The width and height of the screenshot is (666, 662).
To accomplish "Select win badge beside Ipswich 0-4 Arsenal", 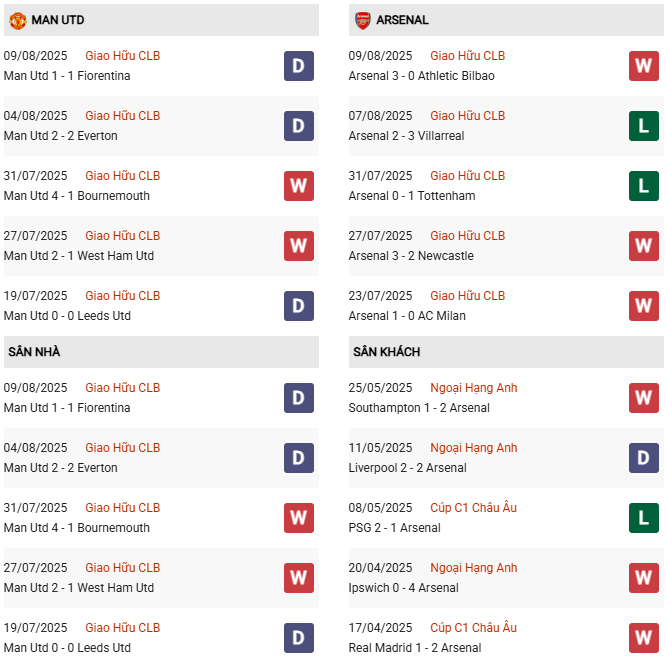I will click(x=643, y=578).
